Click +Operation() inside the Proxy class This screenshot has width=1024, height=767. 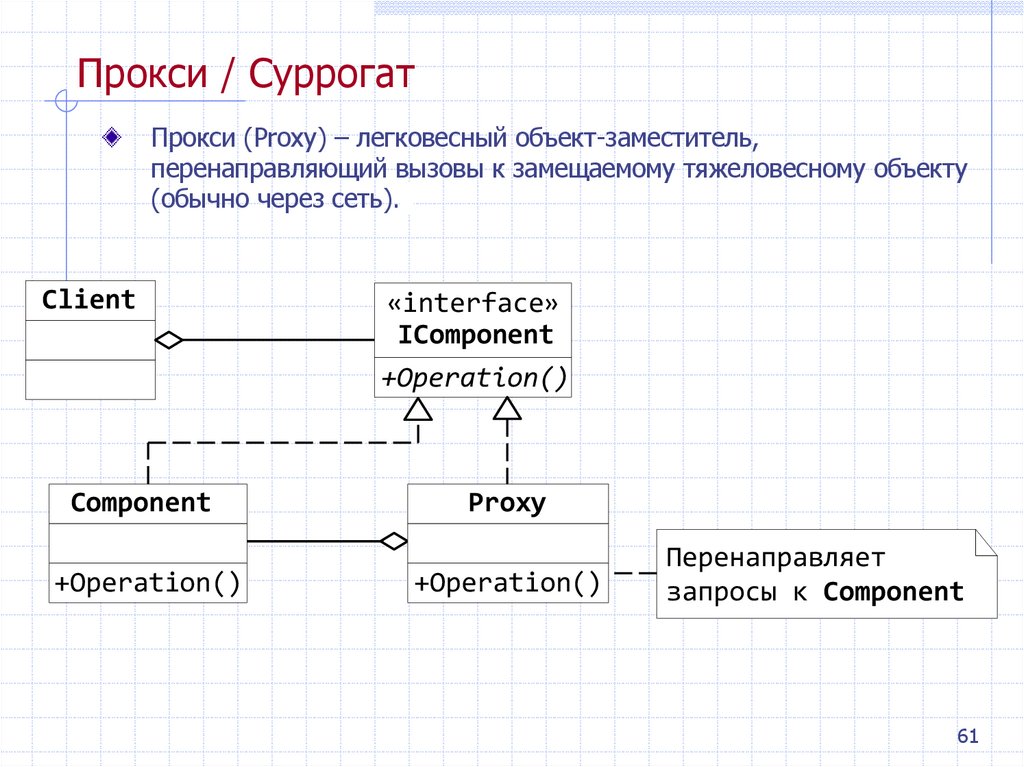(506, 581)
